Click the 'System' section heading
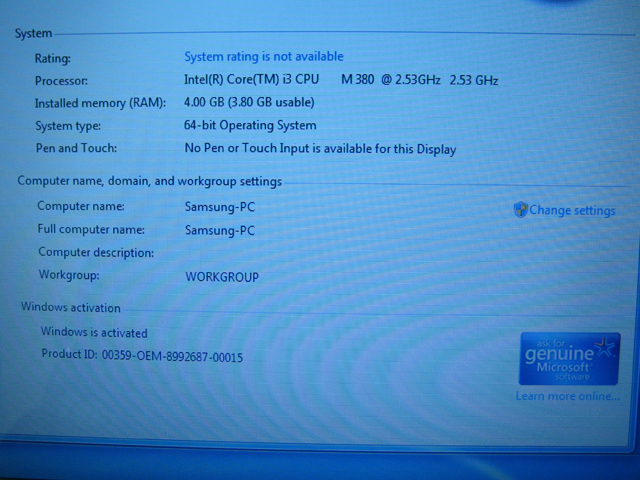 [x=33, y=33]
